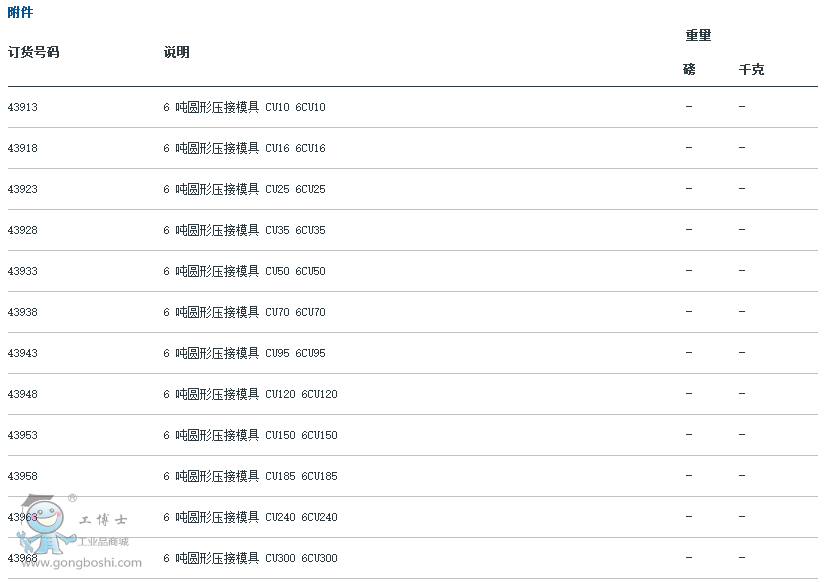Click order number 43923

coord(23,189)
